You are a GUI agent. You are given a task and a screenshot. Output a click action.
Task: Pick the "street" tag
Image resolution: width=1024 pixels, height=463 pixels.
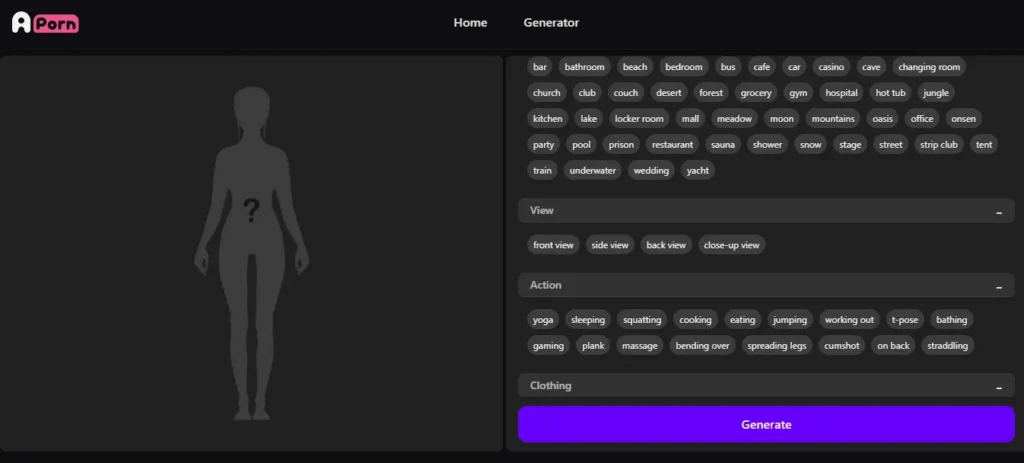(891, 145)
